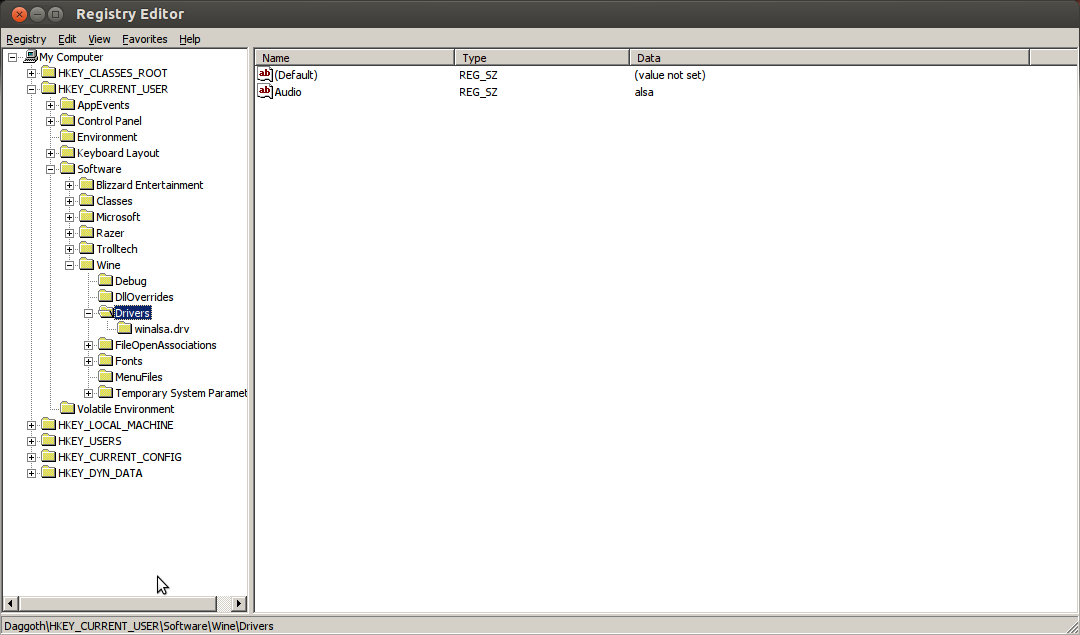Viewport: 1080px width, 635px height.
Task: Expand the Fonts key
Action: pyautogui.click(x=89, y=361)
